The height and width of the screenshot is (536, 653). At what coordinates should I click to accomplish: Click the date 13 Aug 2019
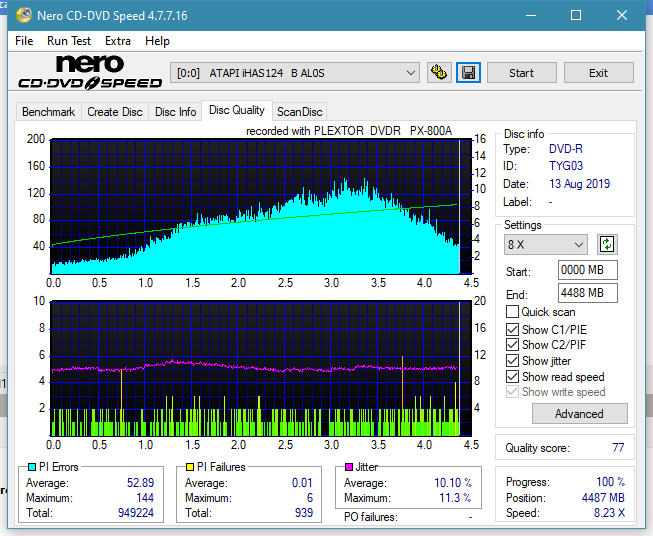pyautogui.click(x=579, y=184)
